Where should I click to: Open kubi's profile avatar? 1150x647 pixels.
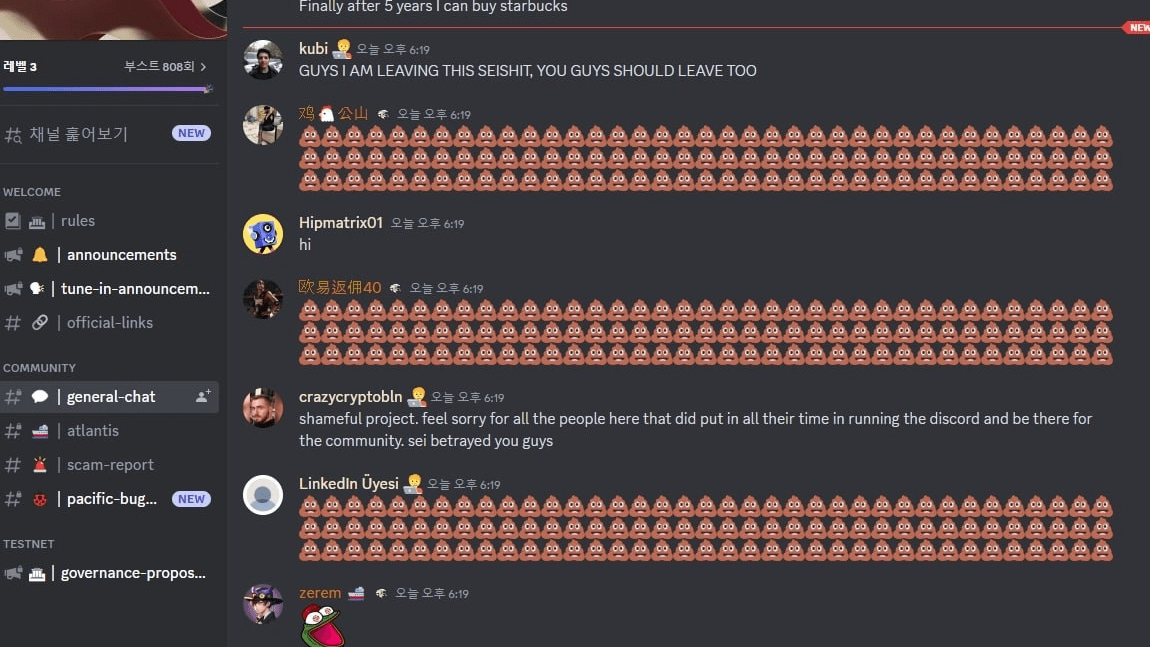(x=263, y=59)
